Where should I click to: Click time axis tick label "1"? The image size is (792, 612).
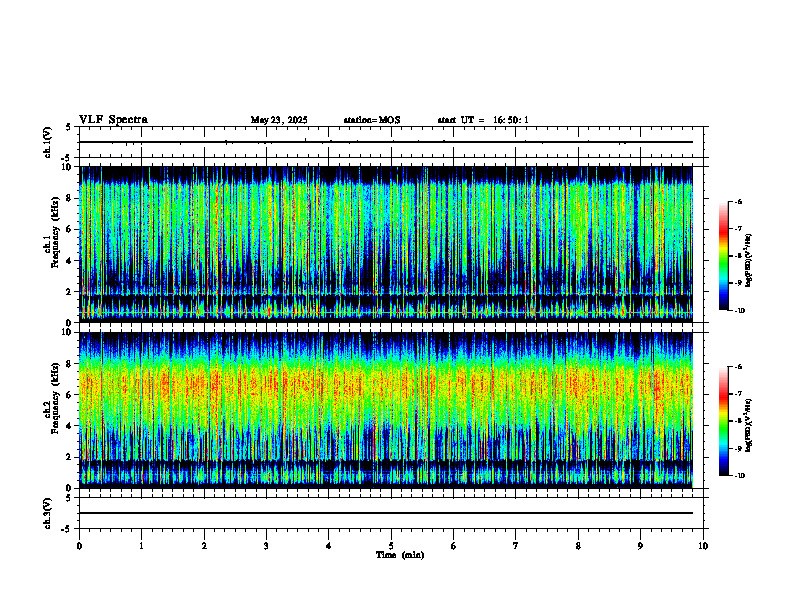pos(141,546)
